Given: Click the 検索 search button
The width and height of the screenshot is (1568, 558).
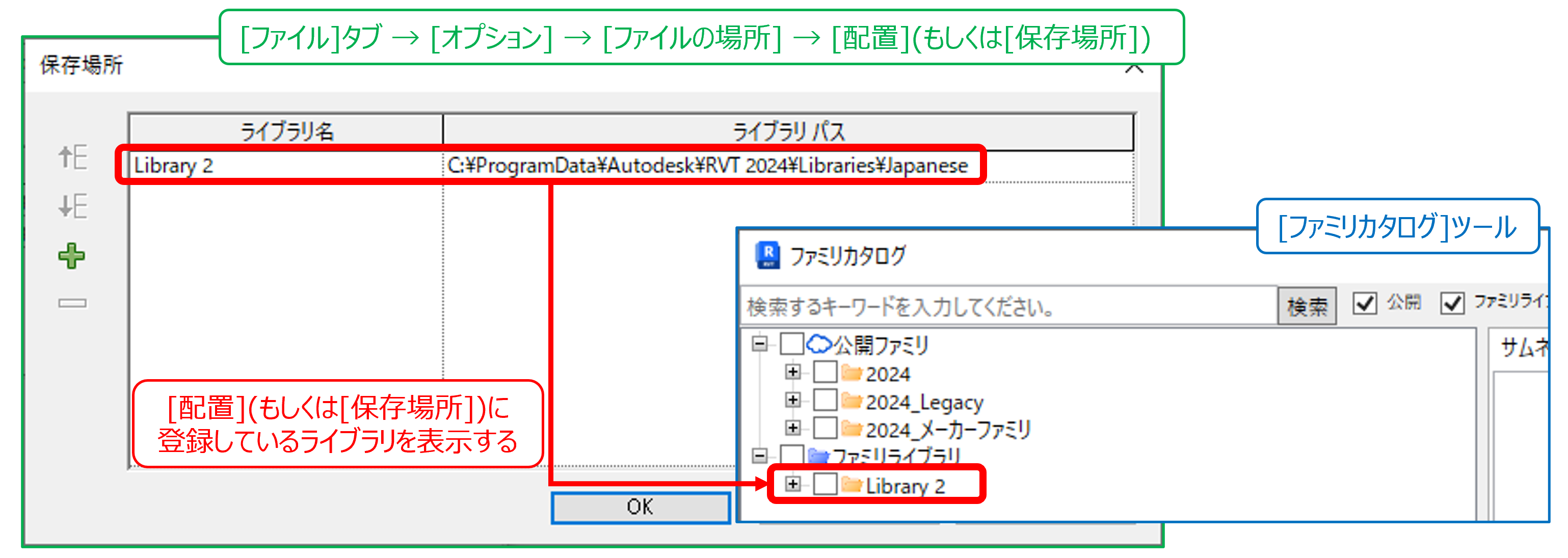Looking at the screenshot, I should point(1307,306).
